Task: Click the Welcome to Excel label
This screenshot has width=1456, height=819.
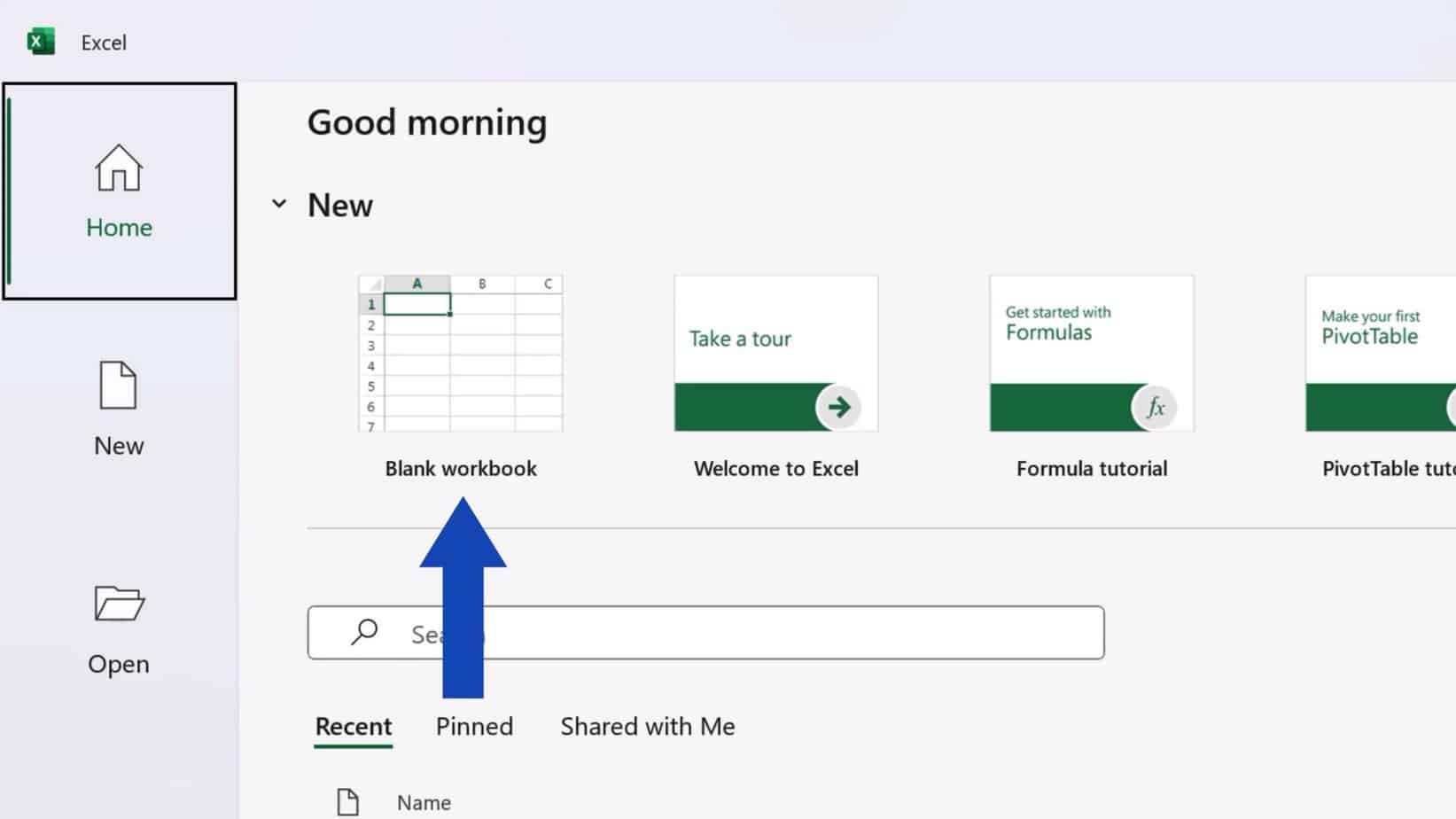Action: click(x=776, y=469)
